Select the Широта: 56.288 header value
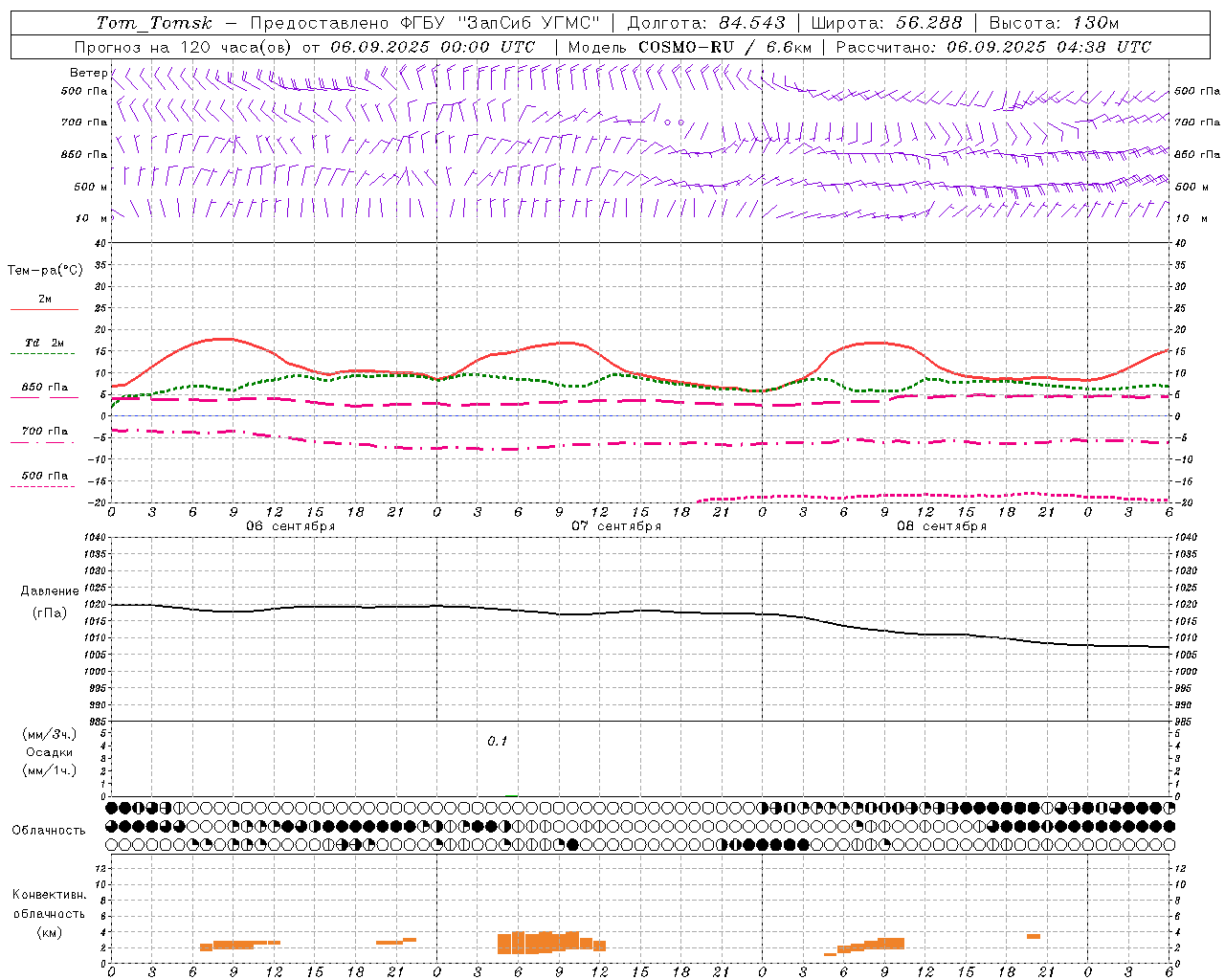Viewport: 1225px width, 980px height. pos(886,23)
